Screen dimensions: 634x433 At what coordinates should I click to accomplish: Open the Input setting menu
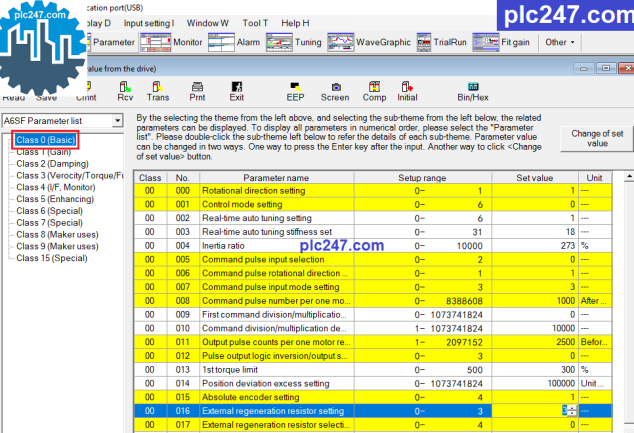pos(149,23)
